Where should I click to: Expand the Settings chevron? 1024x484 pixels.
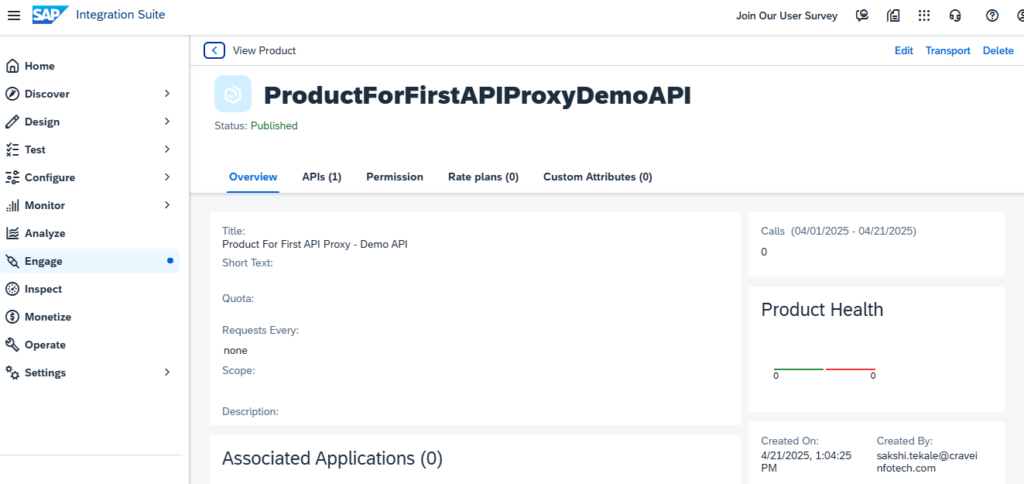(x=167, y=372)
